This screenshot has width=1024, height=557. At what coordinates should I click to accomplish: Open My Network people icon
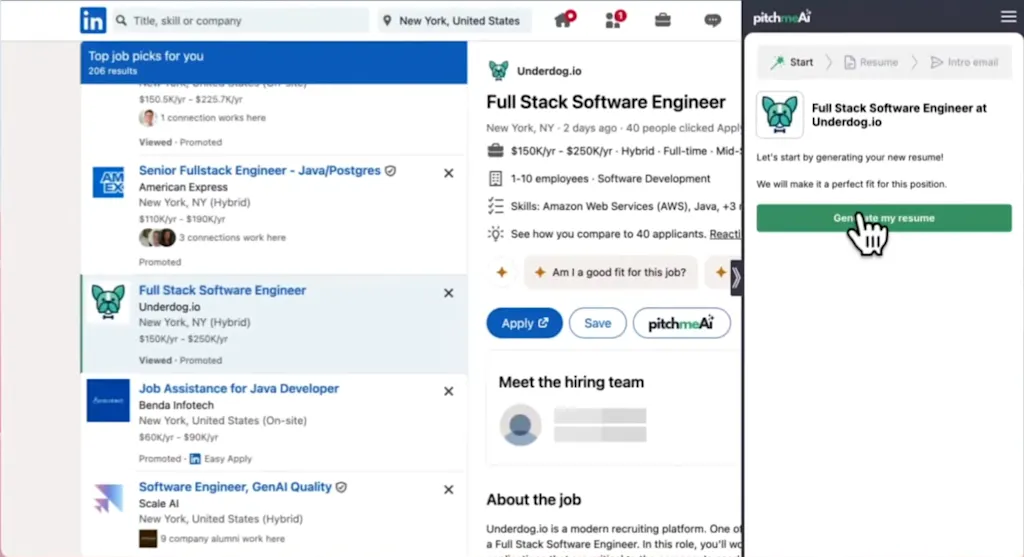614,20
